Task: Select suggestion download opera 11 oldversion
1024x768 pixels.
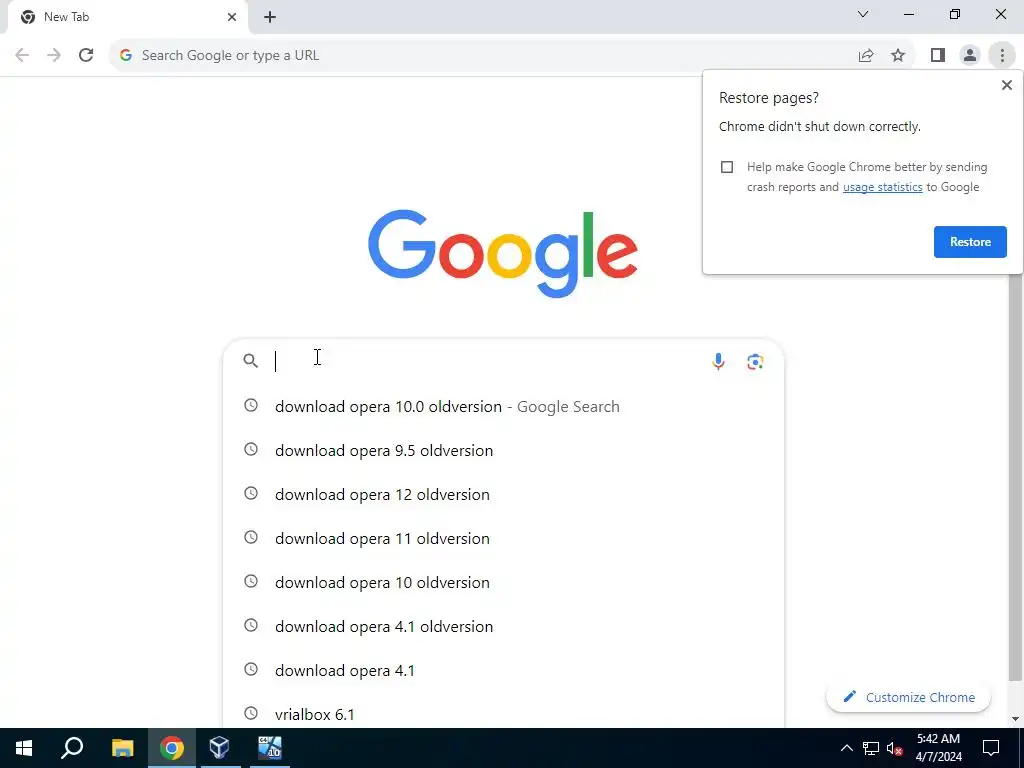Action: (x=503, y=538)
